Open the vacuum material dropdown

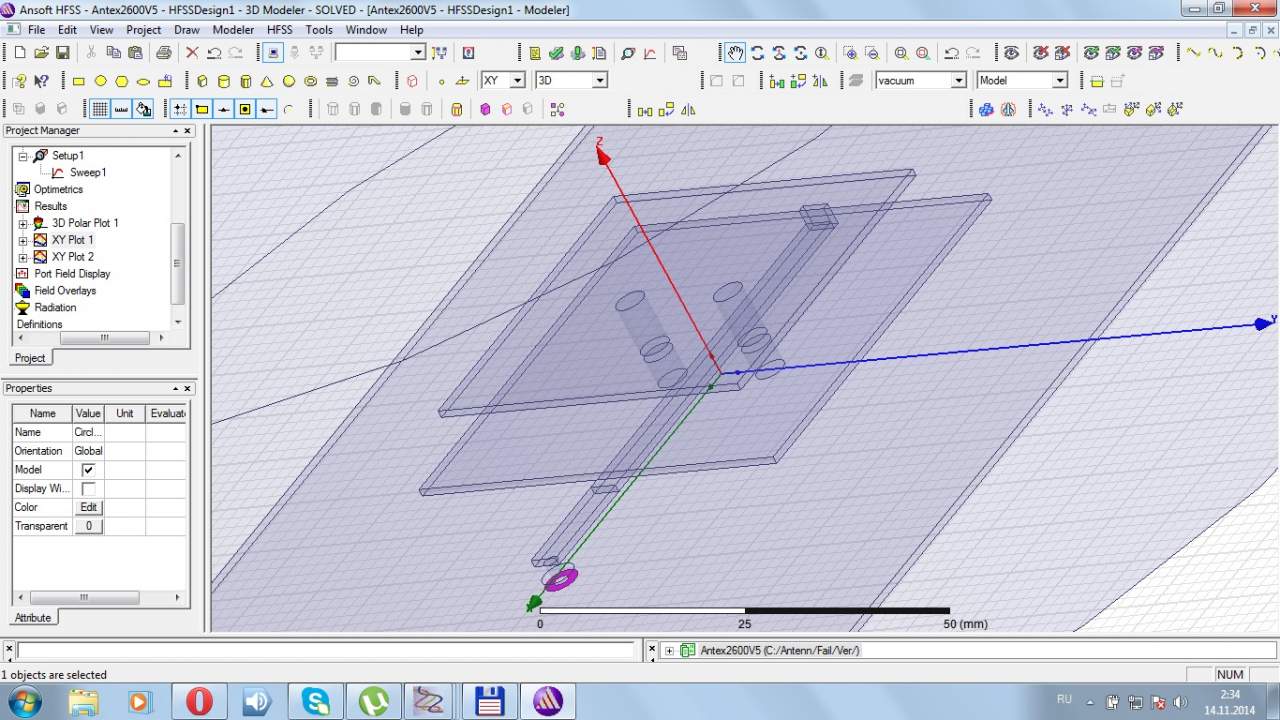(957, 80)
